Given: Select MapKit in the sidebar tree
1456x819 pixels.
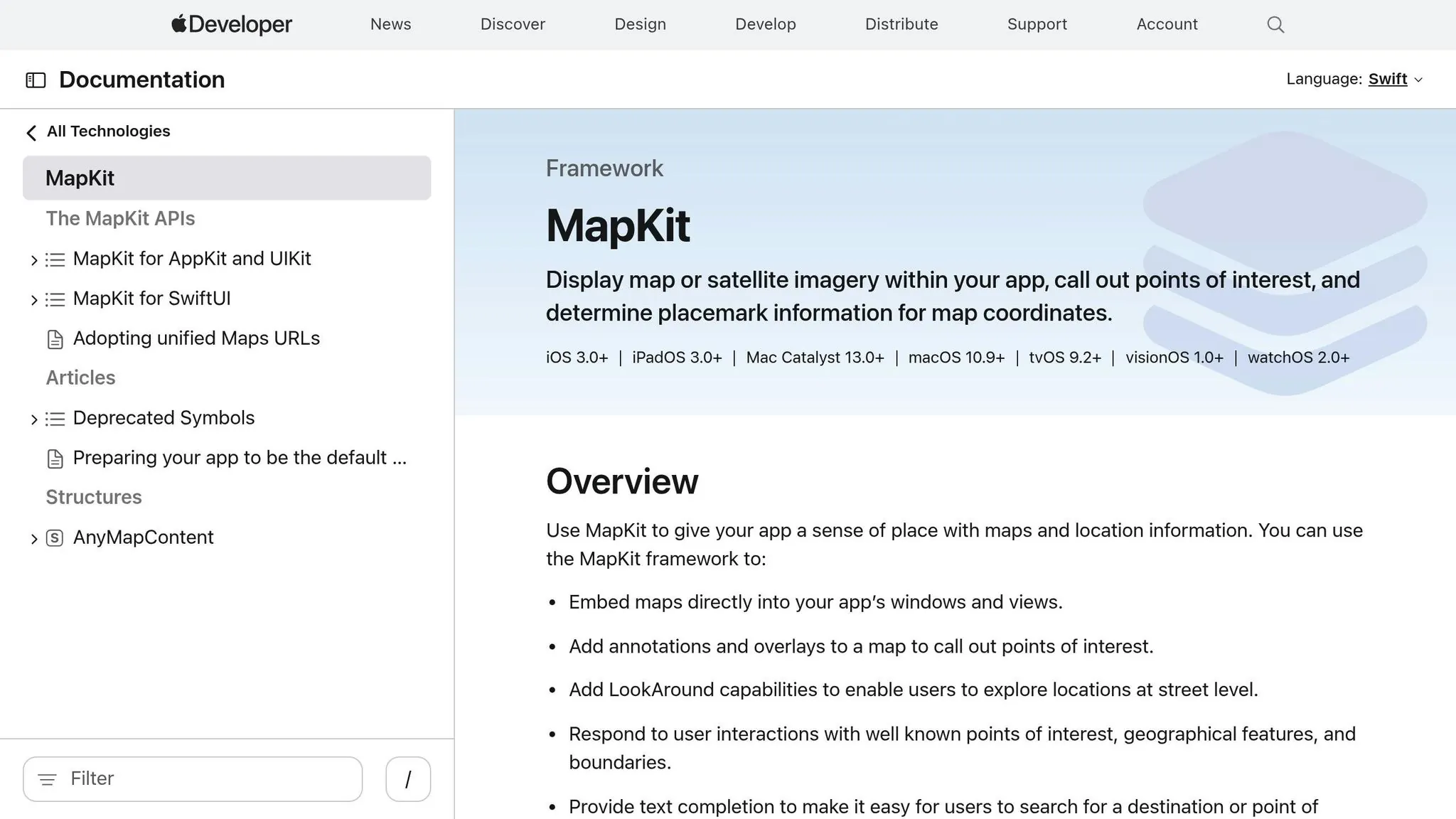Looking at the screenshot, I should tap(80, 178).
